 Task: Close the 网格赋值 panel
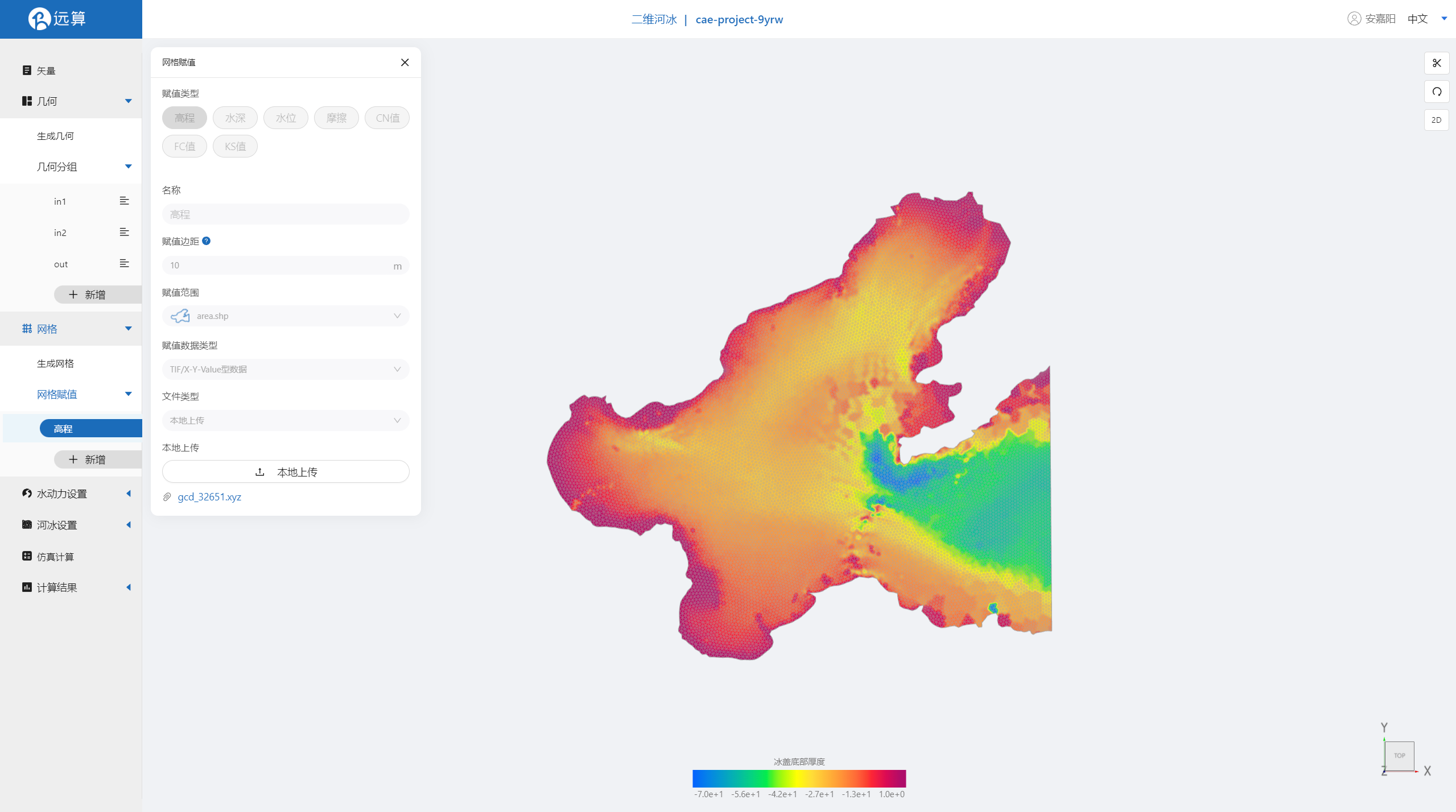click(x=405, y=63)
